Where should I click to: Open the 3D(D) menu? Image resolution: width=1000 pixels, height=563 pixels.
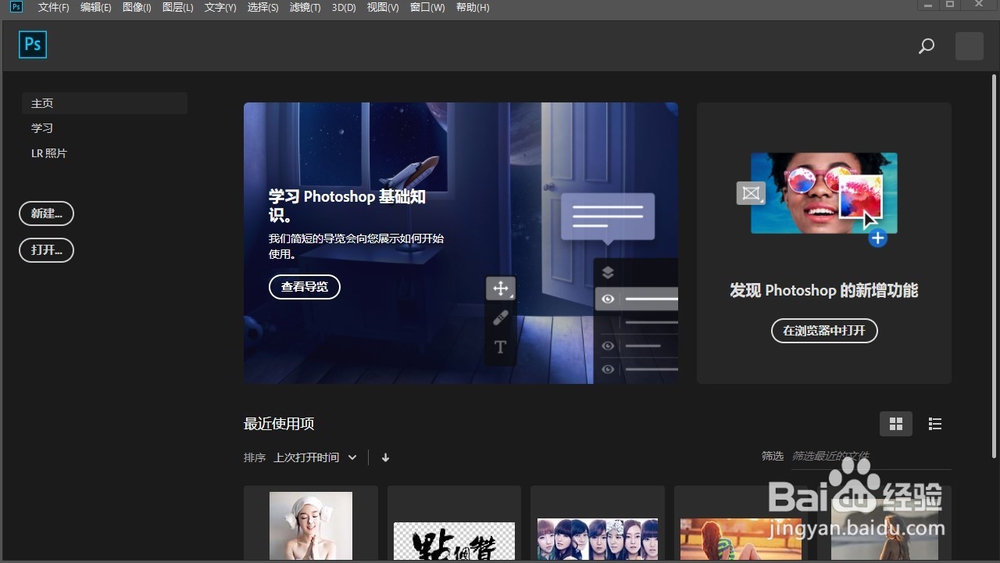344,8
